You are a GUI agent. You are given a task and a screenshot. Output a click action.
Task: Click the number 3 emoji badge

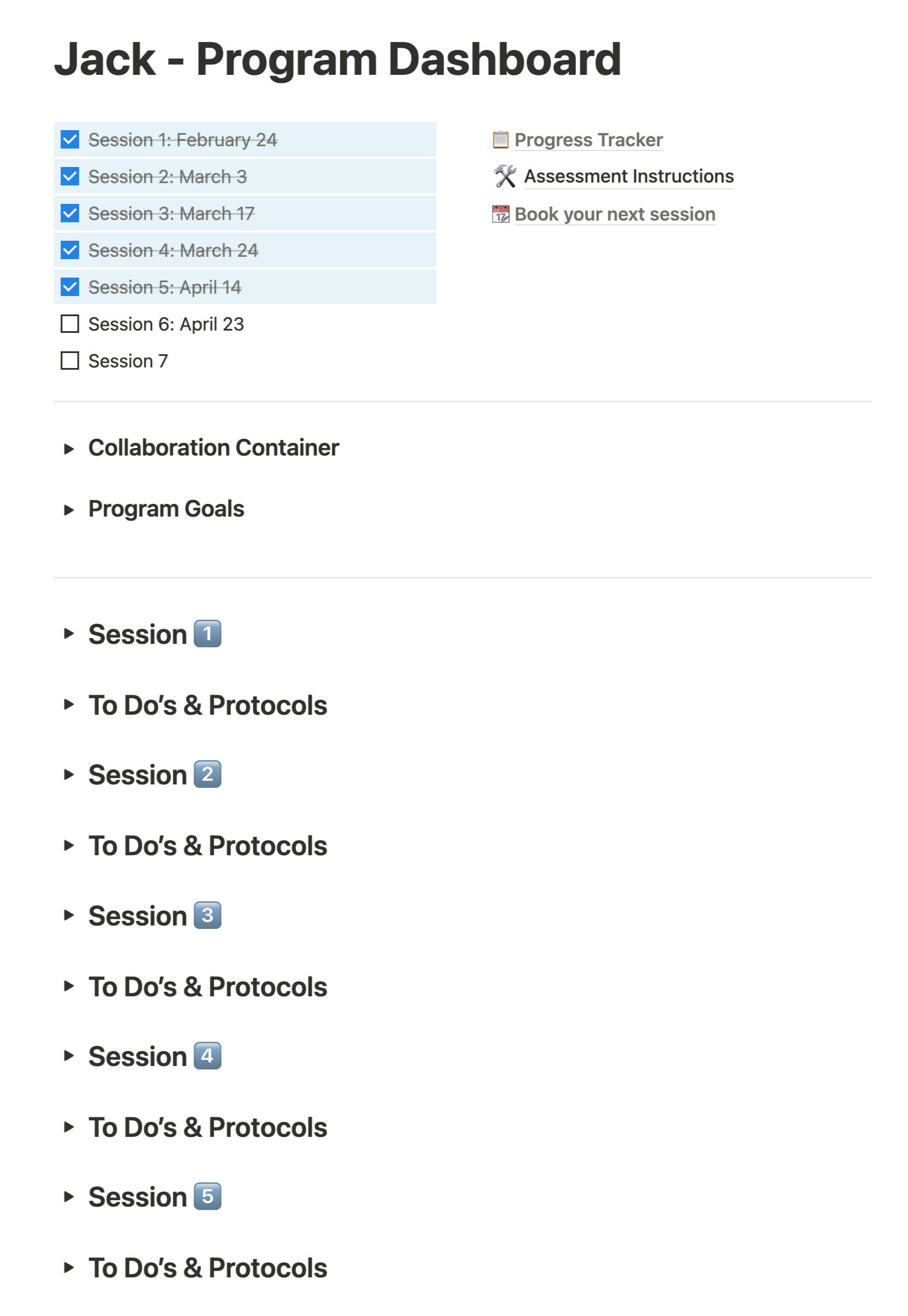pos(207,916)
